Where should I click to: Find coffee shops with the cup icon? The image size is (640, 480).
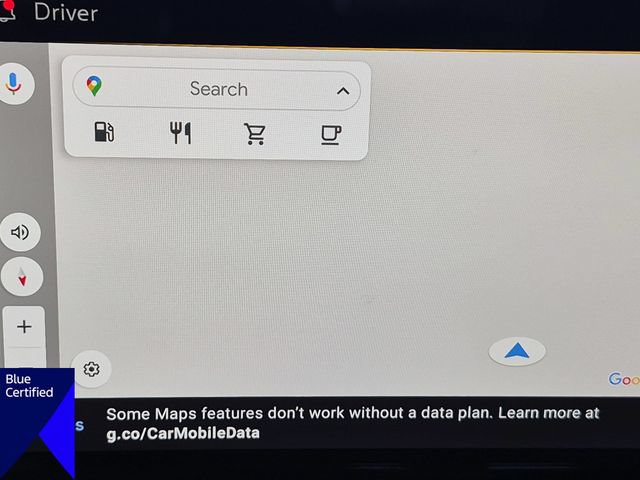coord(331,135)
